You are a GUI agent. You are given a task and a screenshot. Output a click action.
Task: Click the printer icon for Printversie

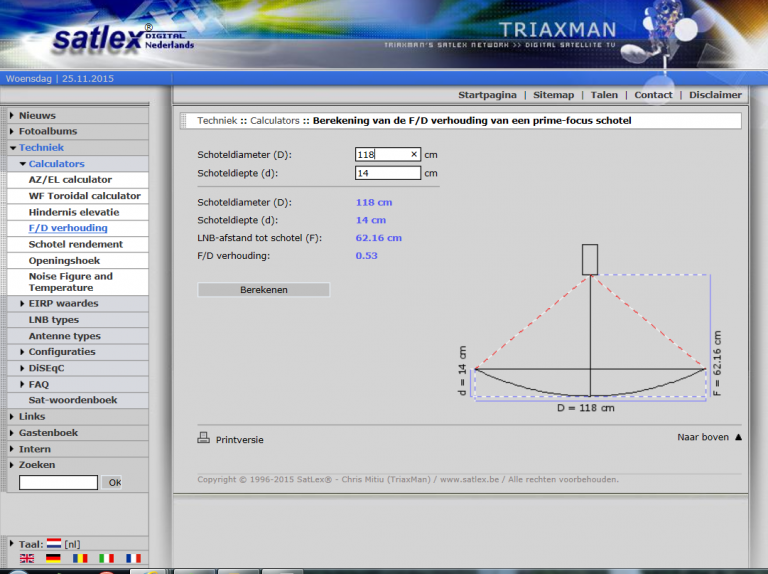[203, 438]
